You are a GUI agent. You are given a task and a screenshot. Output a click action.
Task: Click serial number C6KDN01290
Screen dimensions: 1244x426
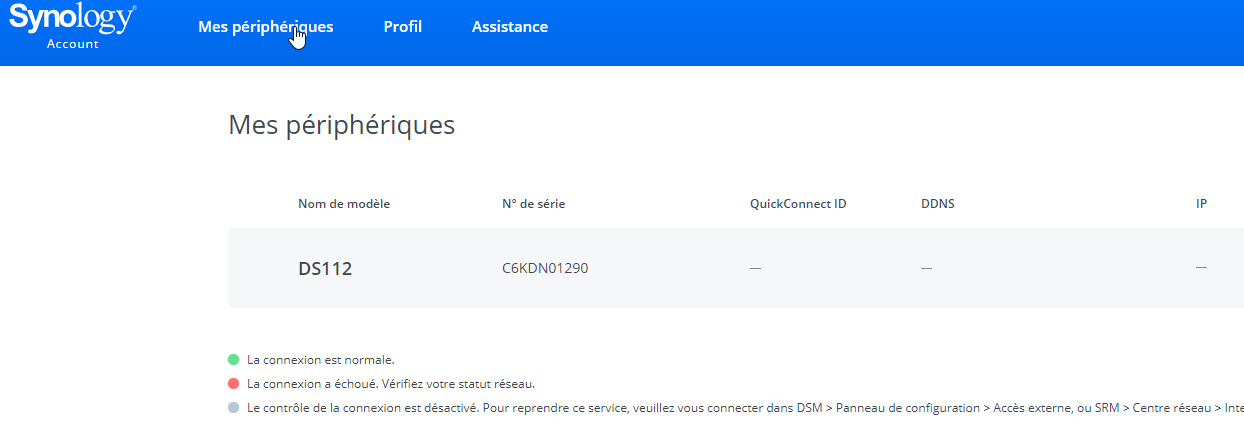click(545, 268)
